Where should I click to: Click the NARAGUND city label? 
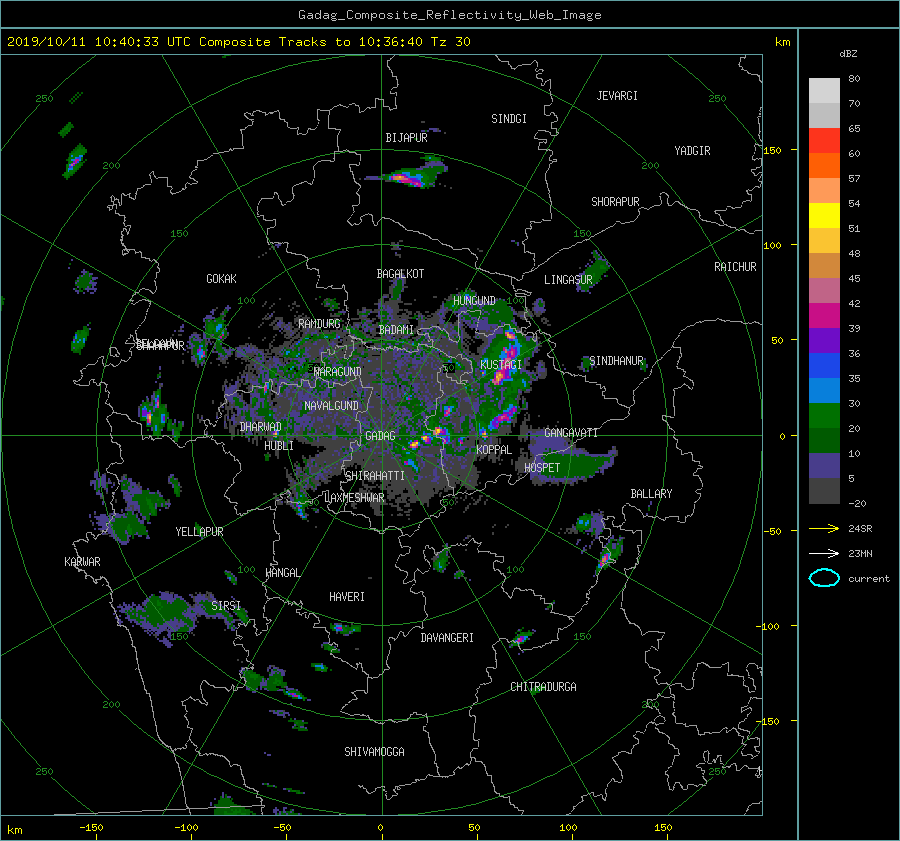(x=338, y=372)
